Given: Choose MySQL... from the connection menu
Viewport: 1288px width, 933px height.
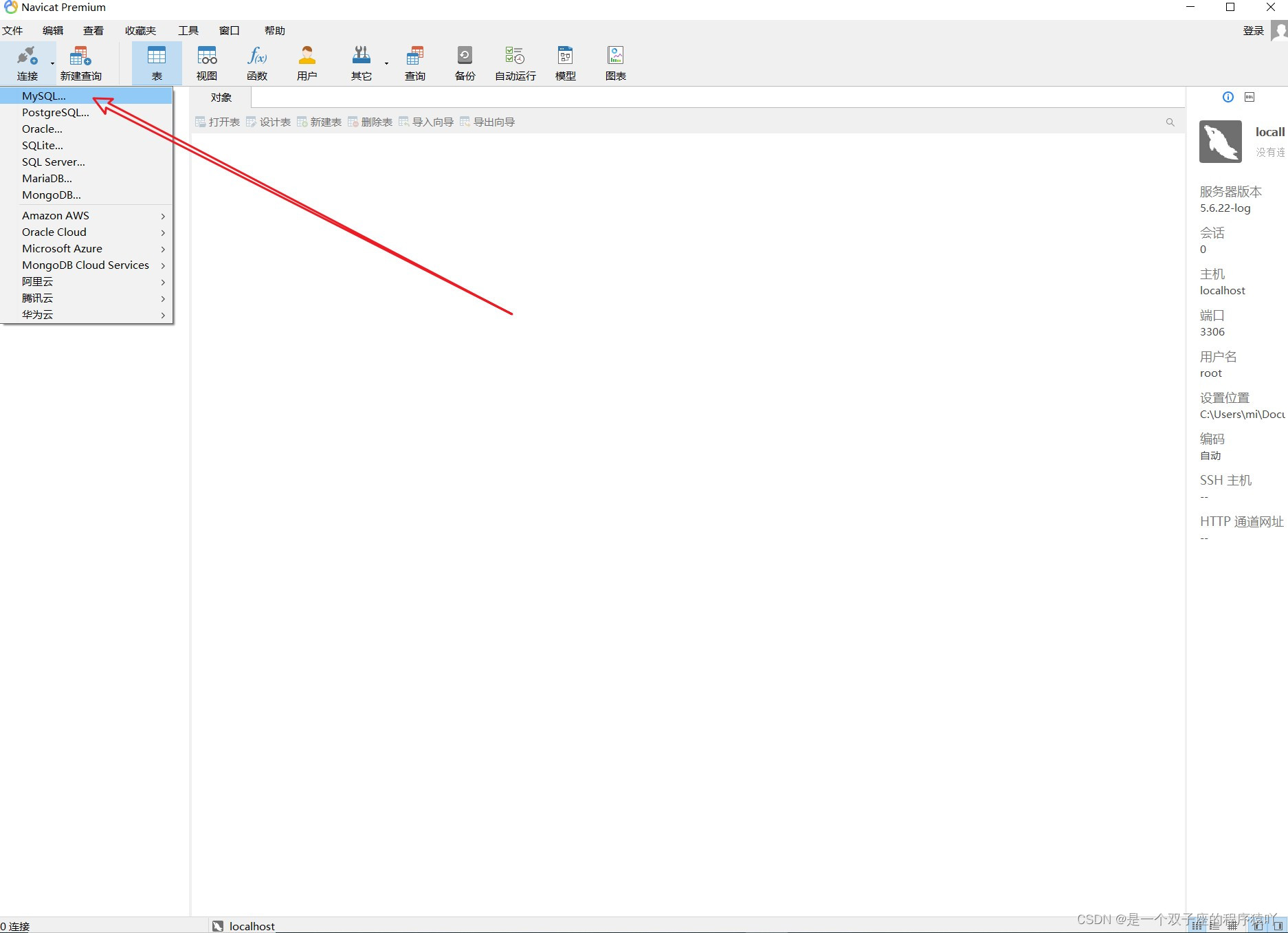Looking at the screenshot, I should 87,96.
